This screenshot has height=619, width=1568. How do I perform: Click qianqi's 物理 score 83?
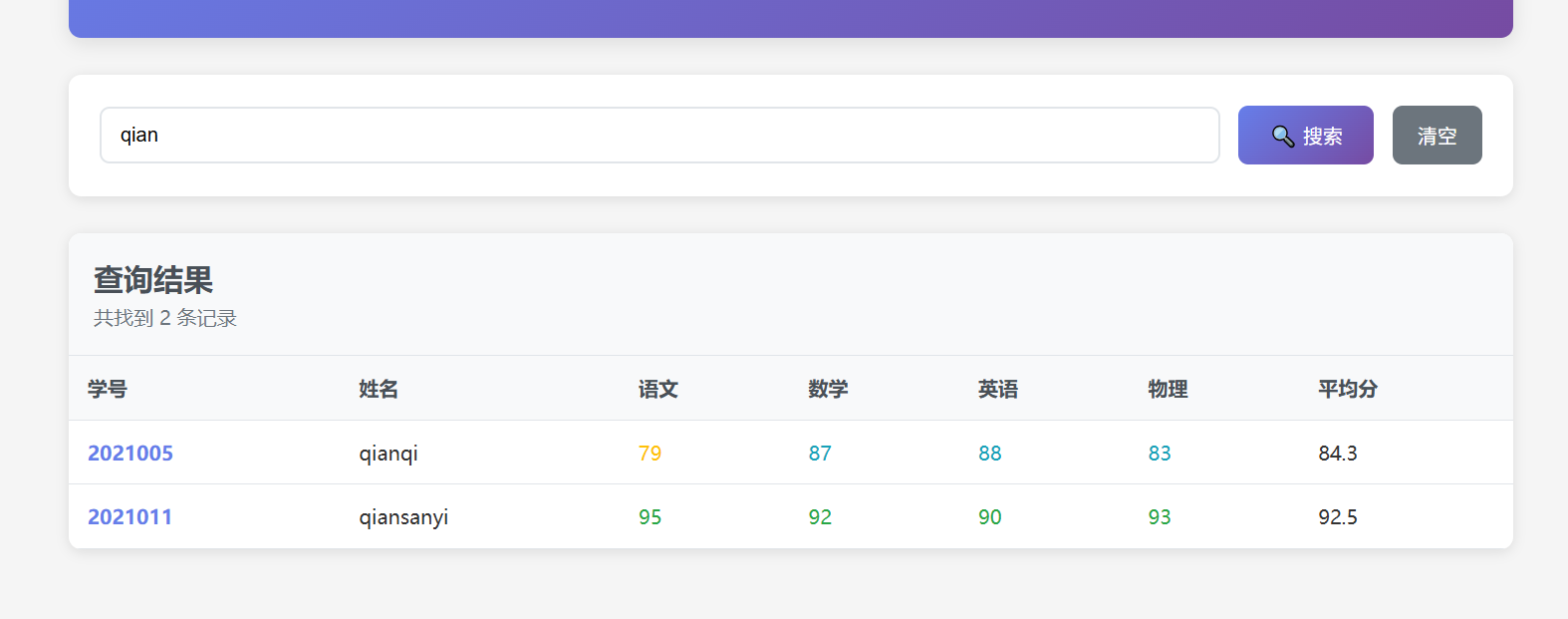pos(1160,453)
